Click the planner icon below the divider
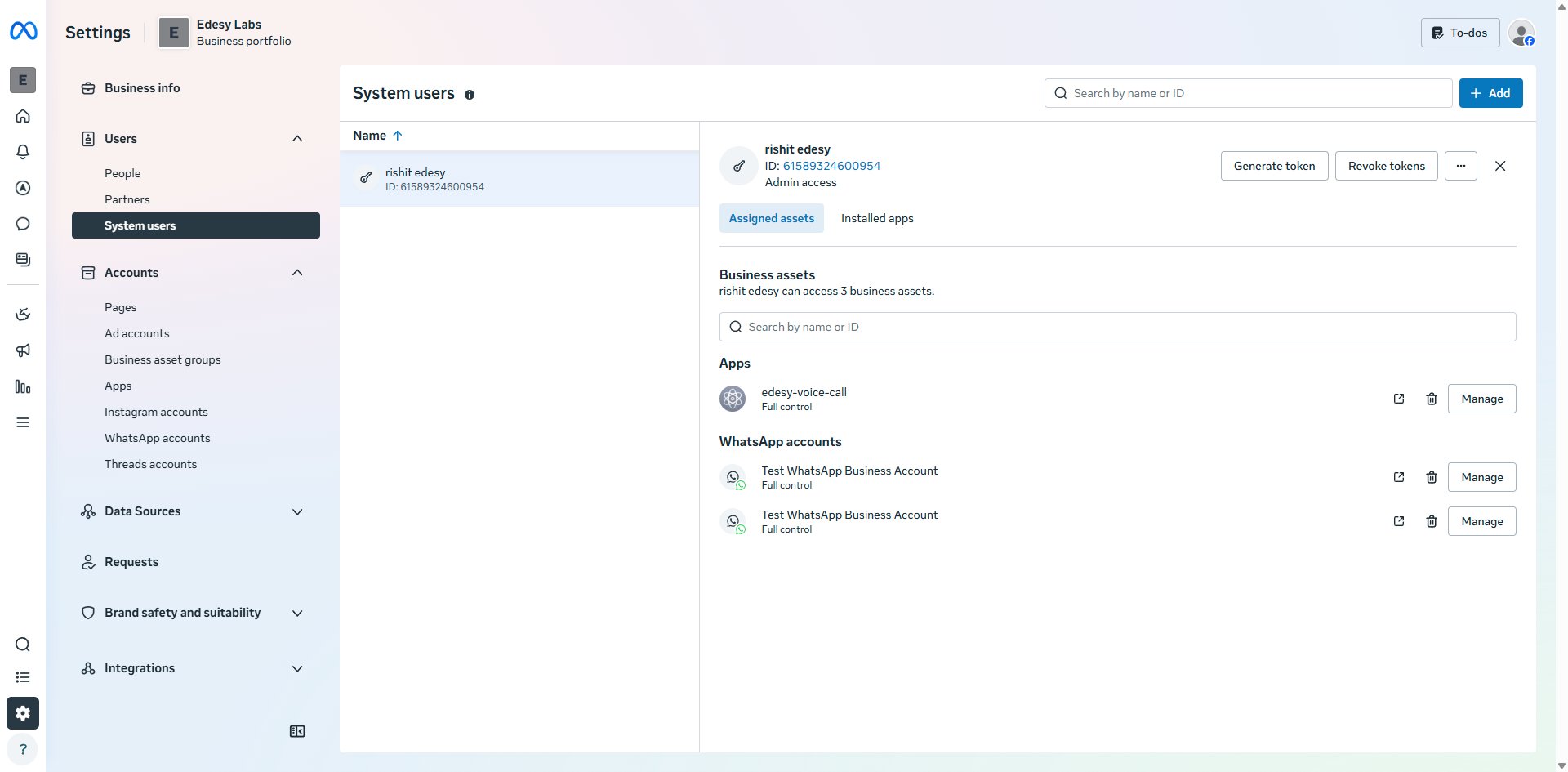The width and height of the screenshot is (1568, 772). (23, 315)
